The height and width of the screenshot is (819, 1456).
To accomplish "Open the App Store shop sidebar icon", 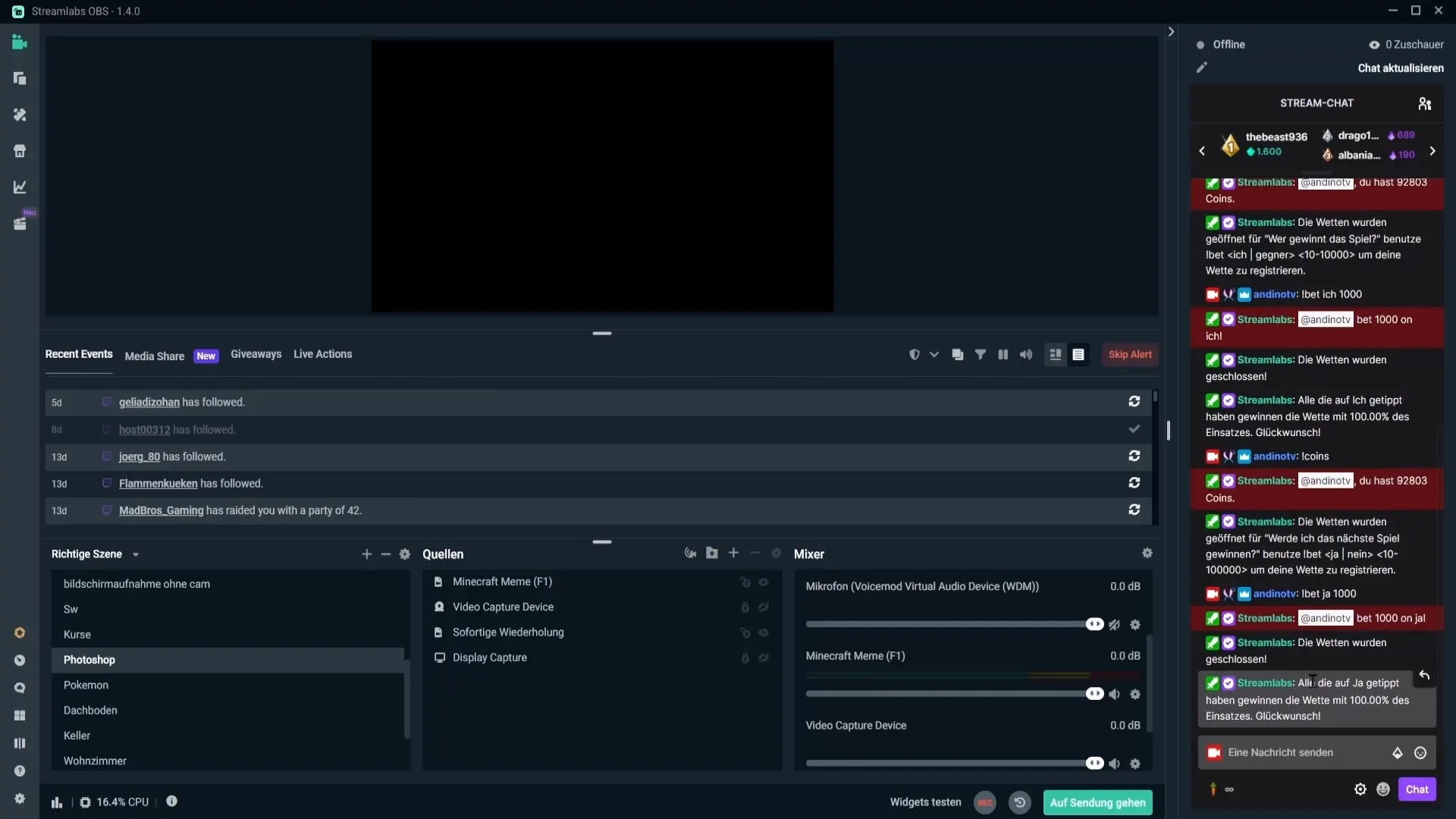I will click(x=20, y=151).
